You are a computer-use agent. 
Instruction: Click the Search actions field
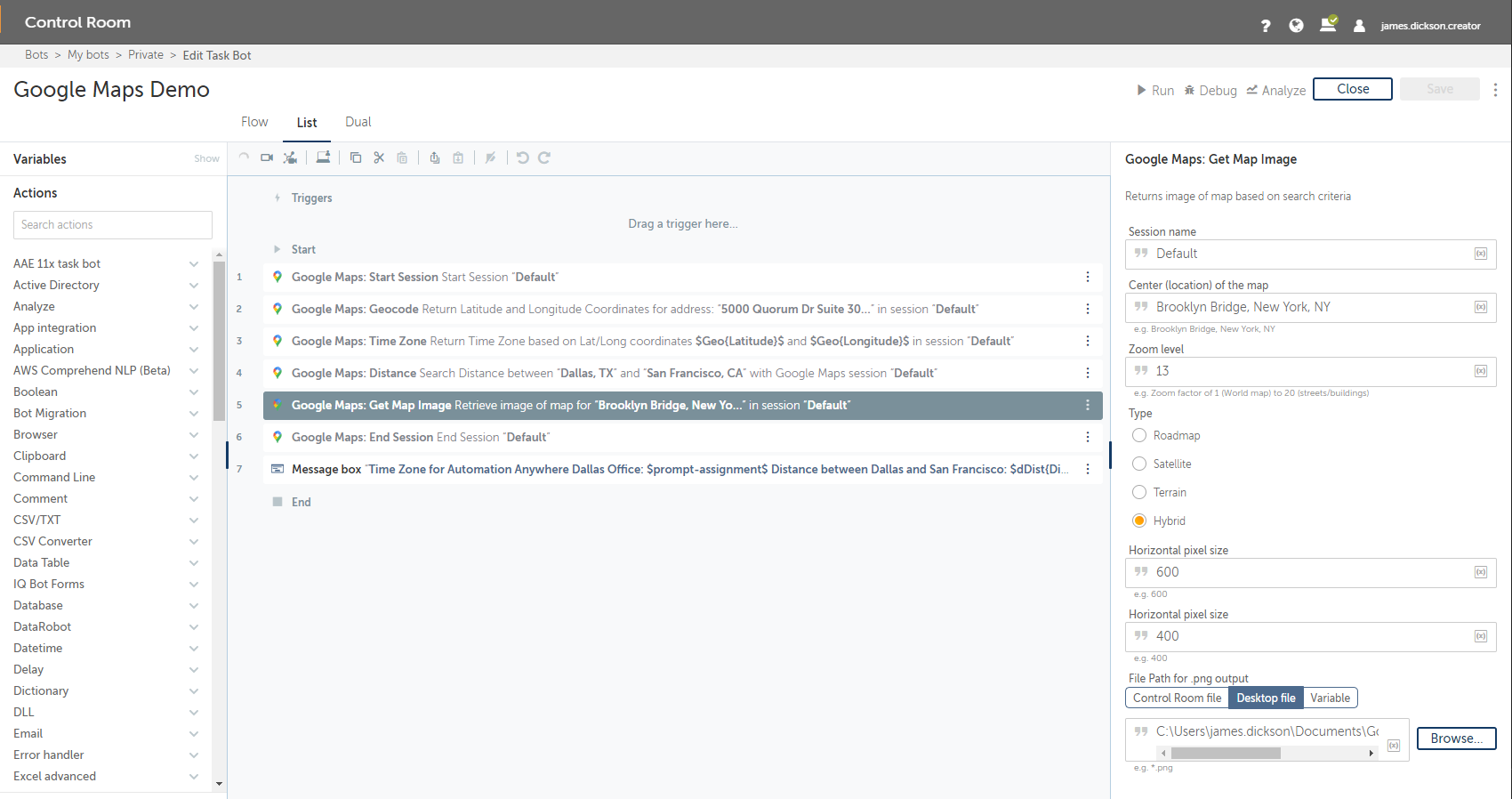point(113,225)
